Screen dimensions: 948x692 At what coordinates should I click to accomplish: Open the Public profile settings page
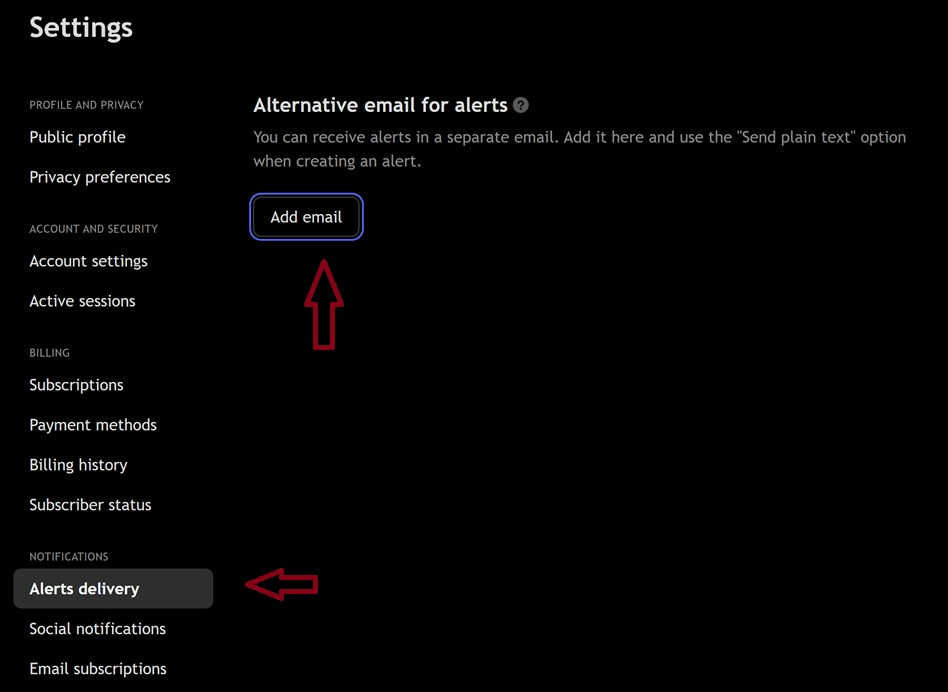(x=77, y=136)
